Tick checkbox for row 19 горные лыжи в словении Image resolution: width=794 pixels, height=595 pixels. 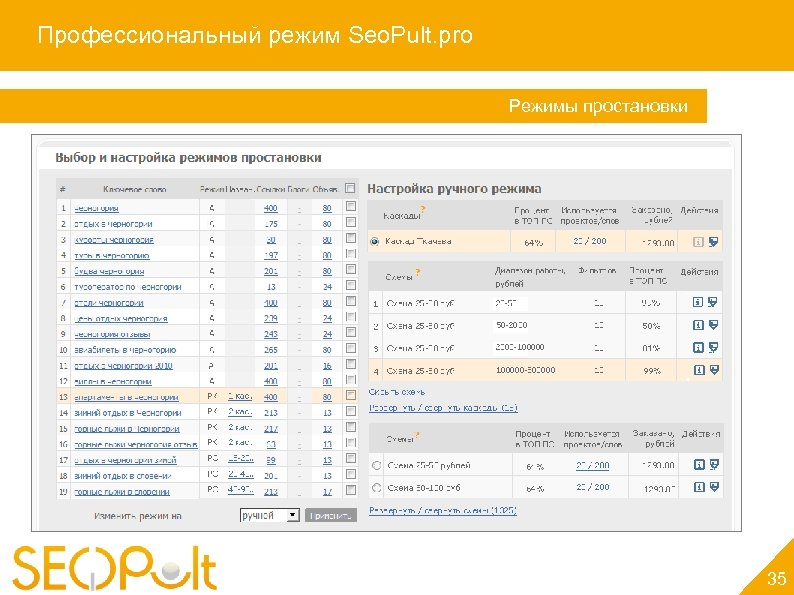(x=350, y=490)
